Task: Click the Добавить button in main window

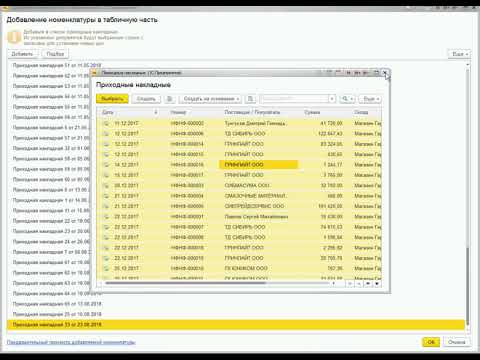Action: click(22, 54)
